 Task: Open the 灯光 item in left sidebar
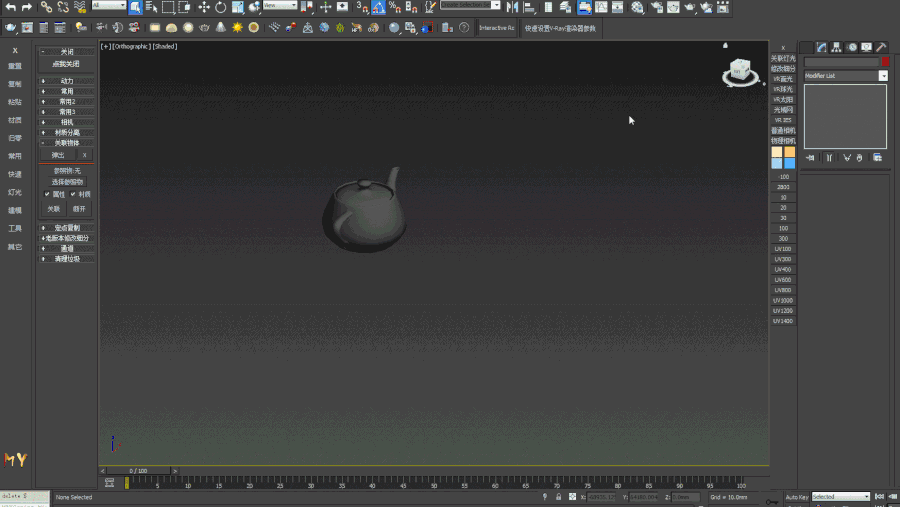15,192
